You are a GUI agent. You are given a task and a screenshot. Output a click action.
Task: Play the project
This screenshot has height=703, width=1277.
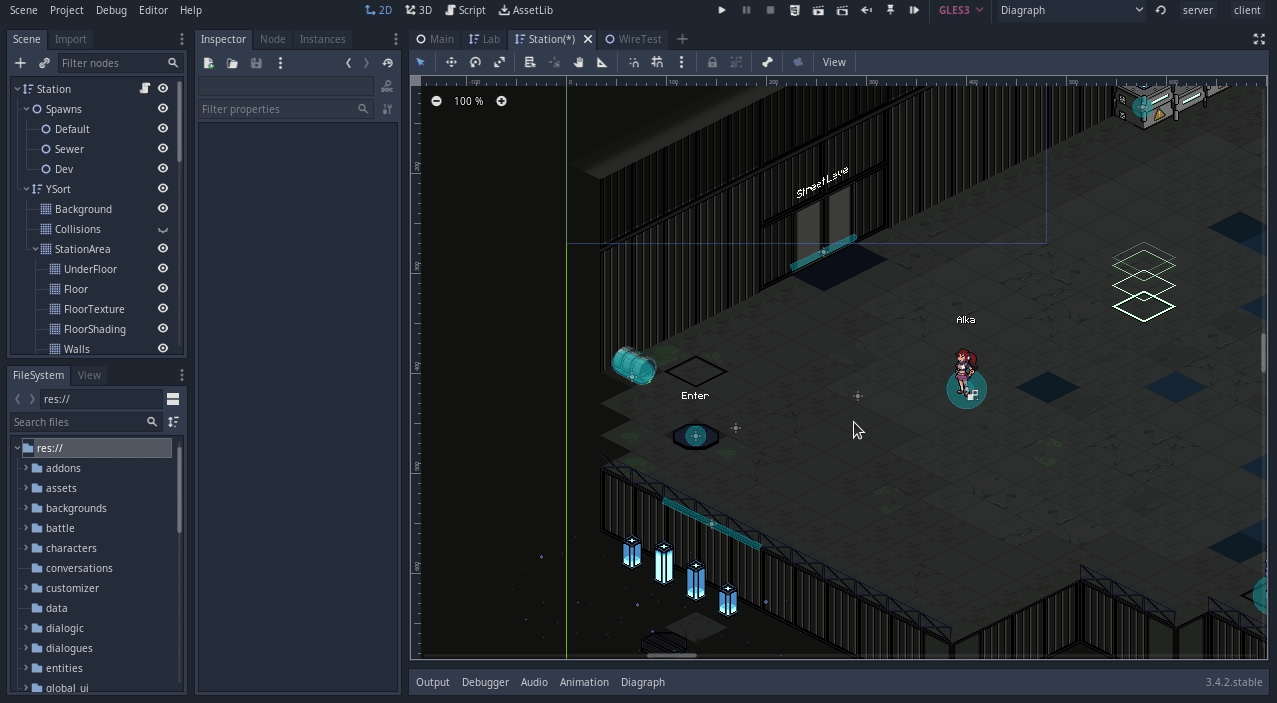click(x=722, y=10)
